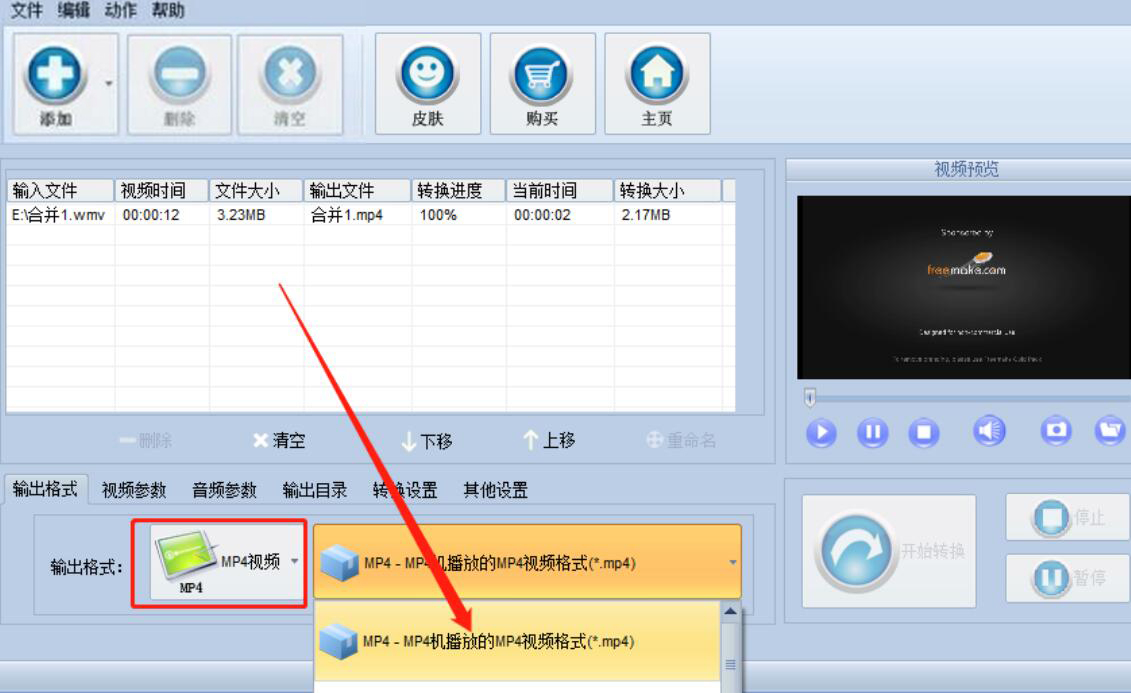1131x693 pixels.
Task: Switch to the 音频参数 tab
Action: pos(224,490)
